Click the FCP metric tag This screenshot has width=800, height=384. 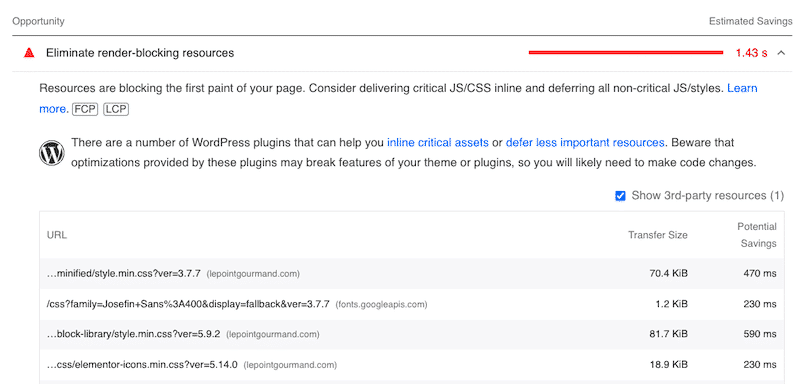tap(85, 109)
